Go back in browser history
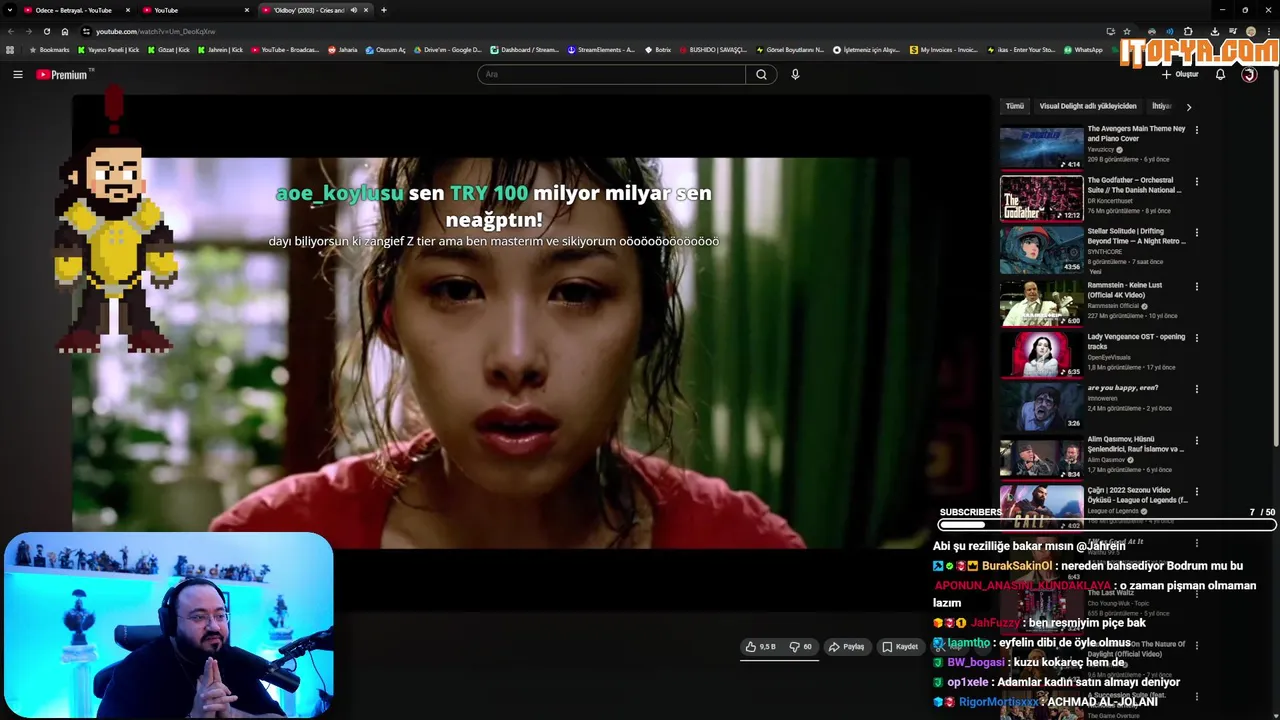The image size is (1280, 720). click(11, 31)
